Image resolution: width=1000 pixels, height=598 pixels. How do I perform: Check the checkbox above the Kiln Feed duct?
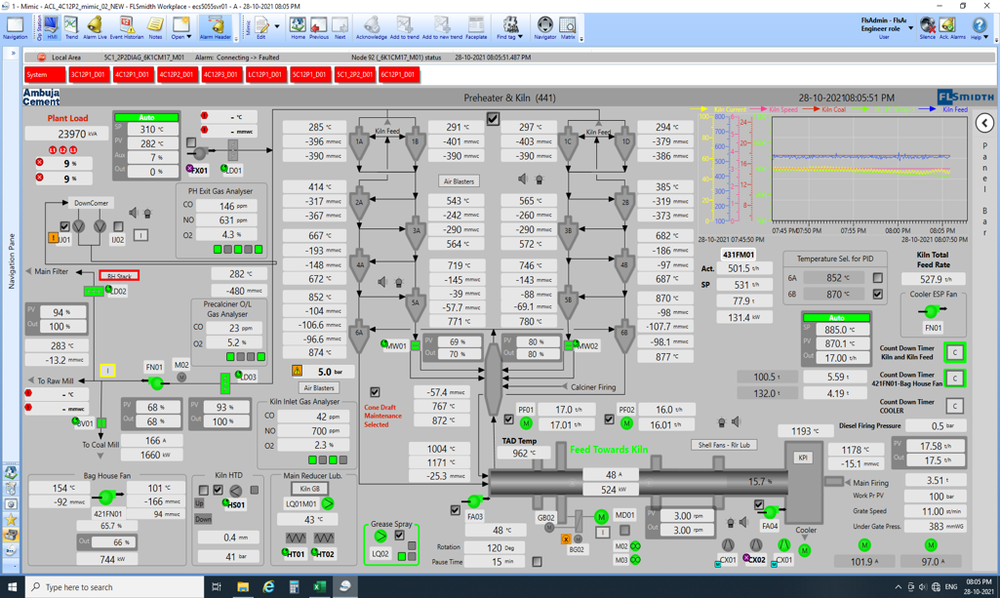coord(492,119)
